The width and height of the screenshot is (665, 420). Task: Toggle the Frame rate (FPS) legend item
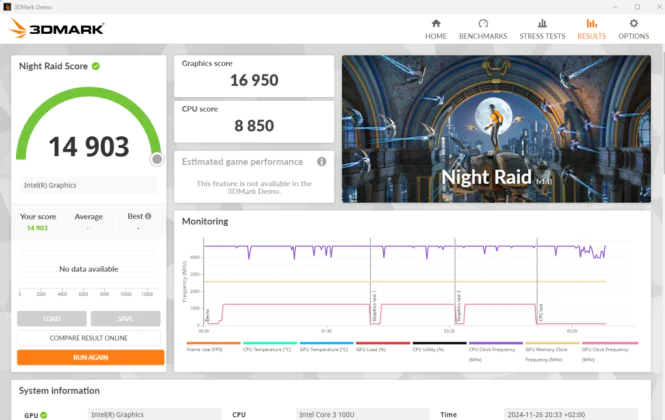[213, 347]
